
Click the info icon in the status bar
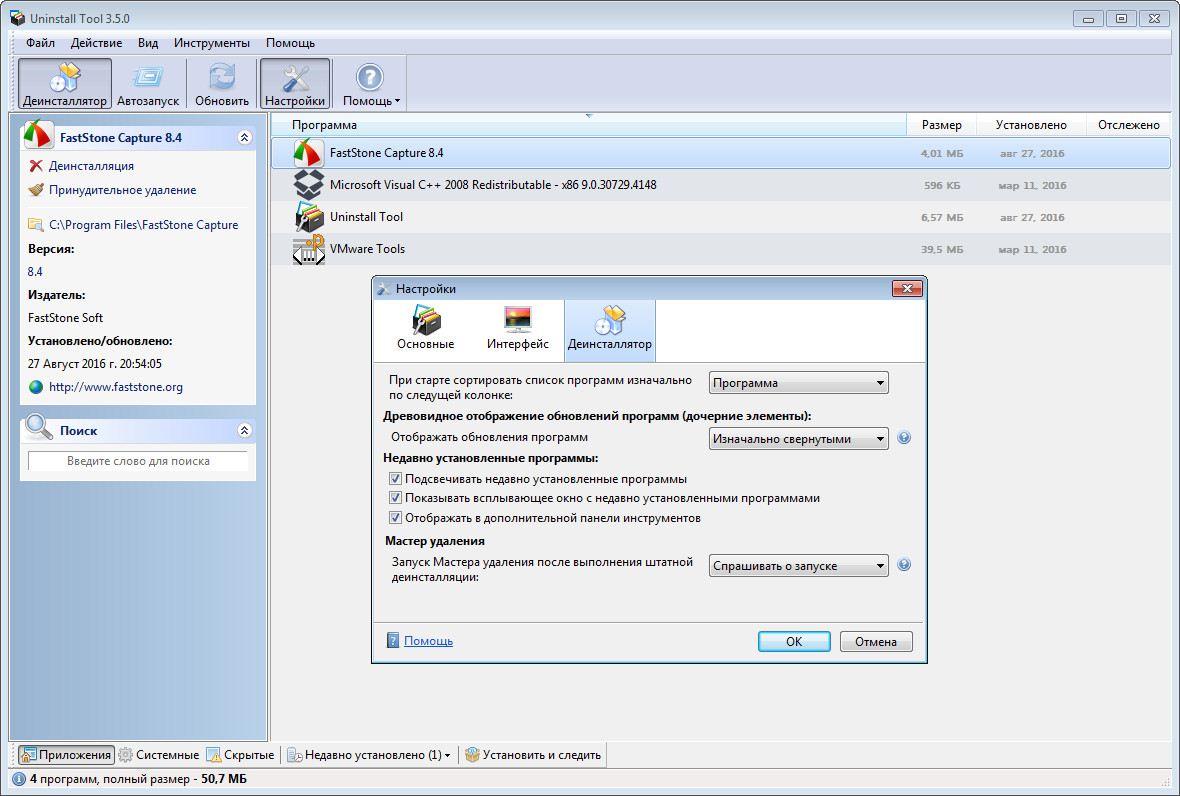tap(19, 779)
